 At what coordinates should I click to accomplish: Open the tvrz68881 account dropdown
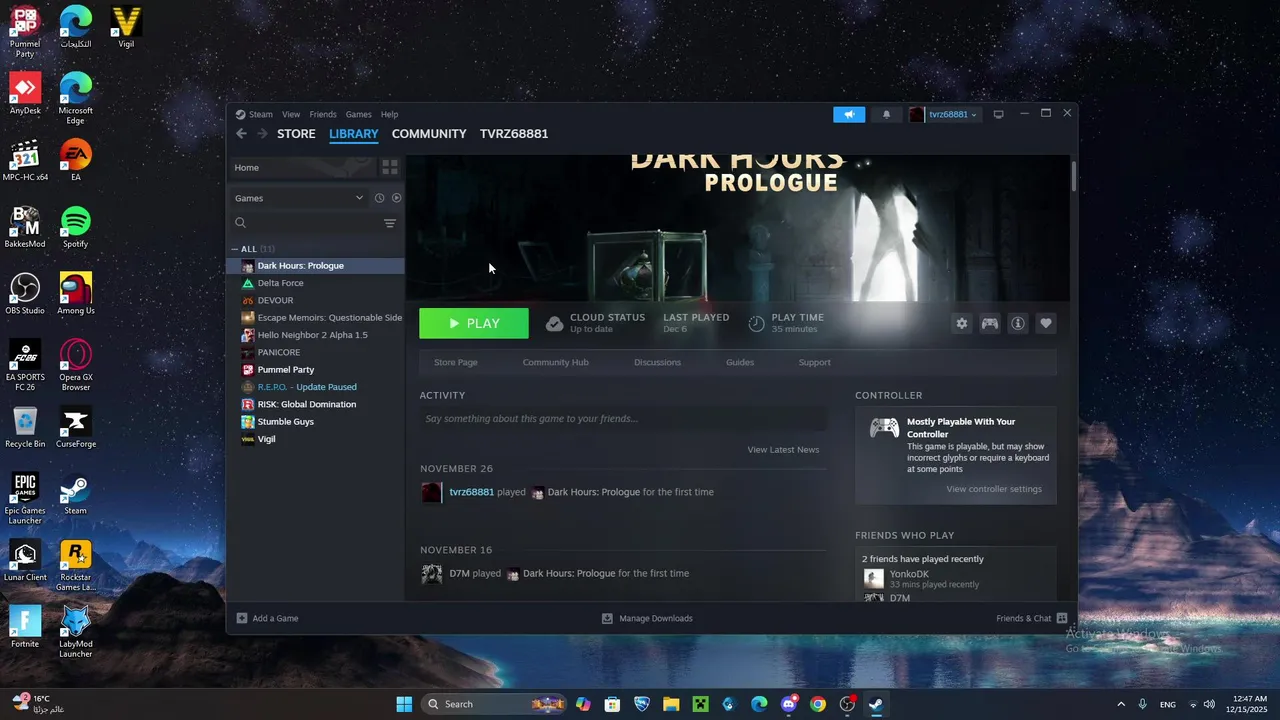(x=944, y=114)
